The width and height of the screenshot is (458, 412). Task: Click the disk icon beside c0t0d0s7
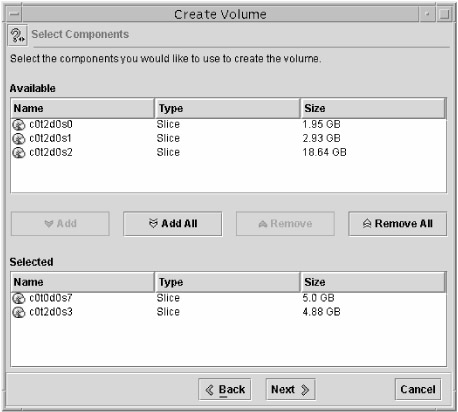19,298
